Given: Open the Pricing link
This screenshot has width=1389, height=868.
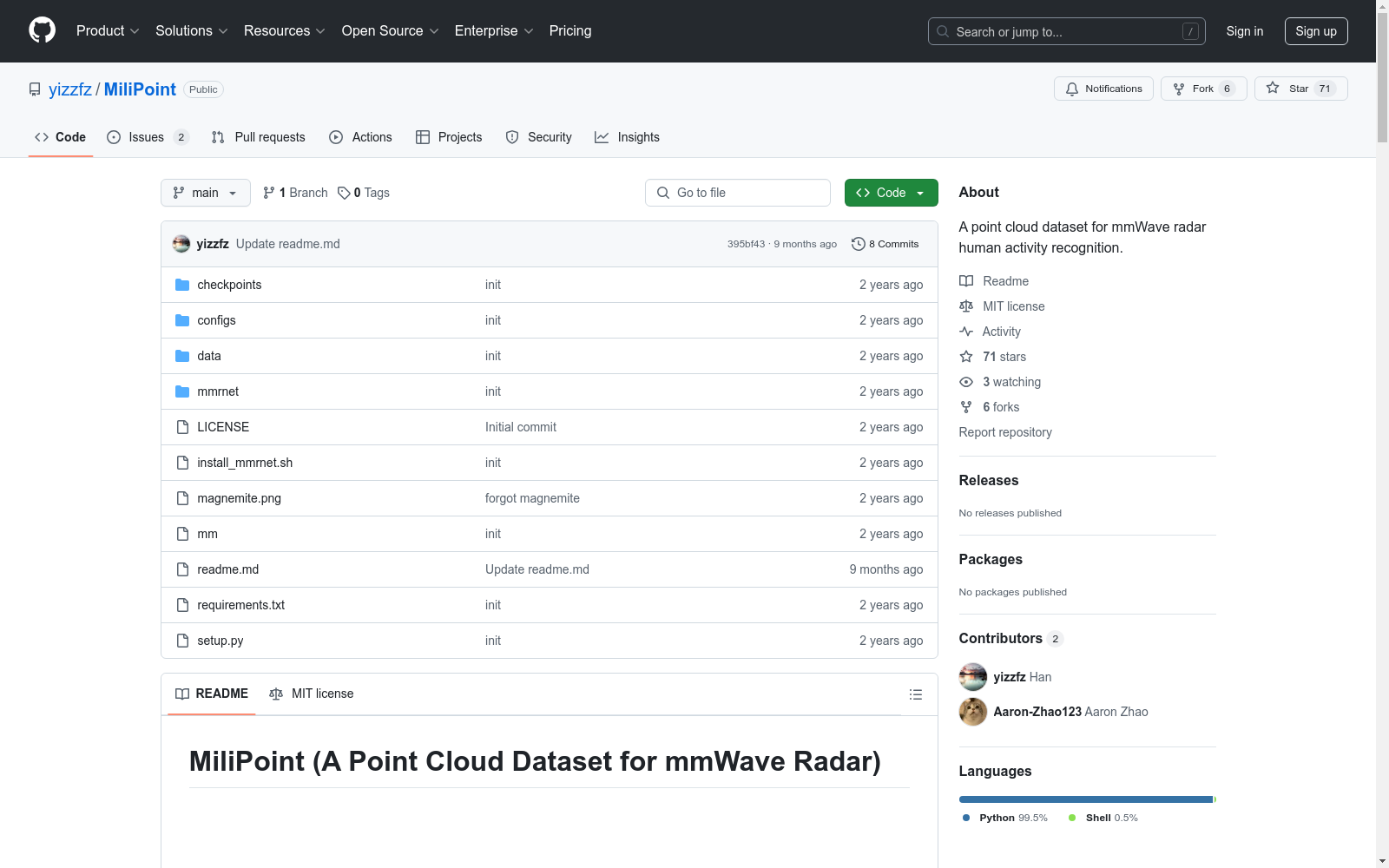Looking at the screenshot, I should [x=570, y=30].
